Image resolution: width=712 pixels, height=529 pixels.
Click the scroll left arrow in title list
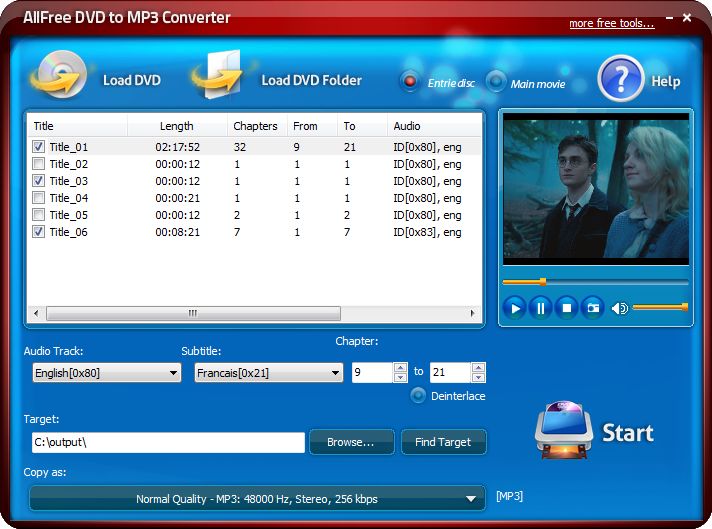coord(36,313)
